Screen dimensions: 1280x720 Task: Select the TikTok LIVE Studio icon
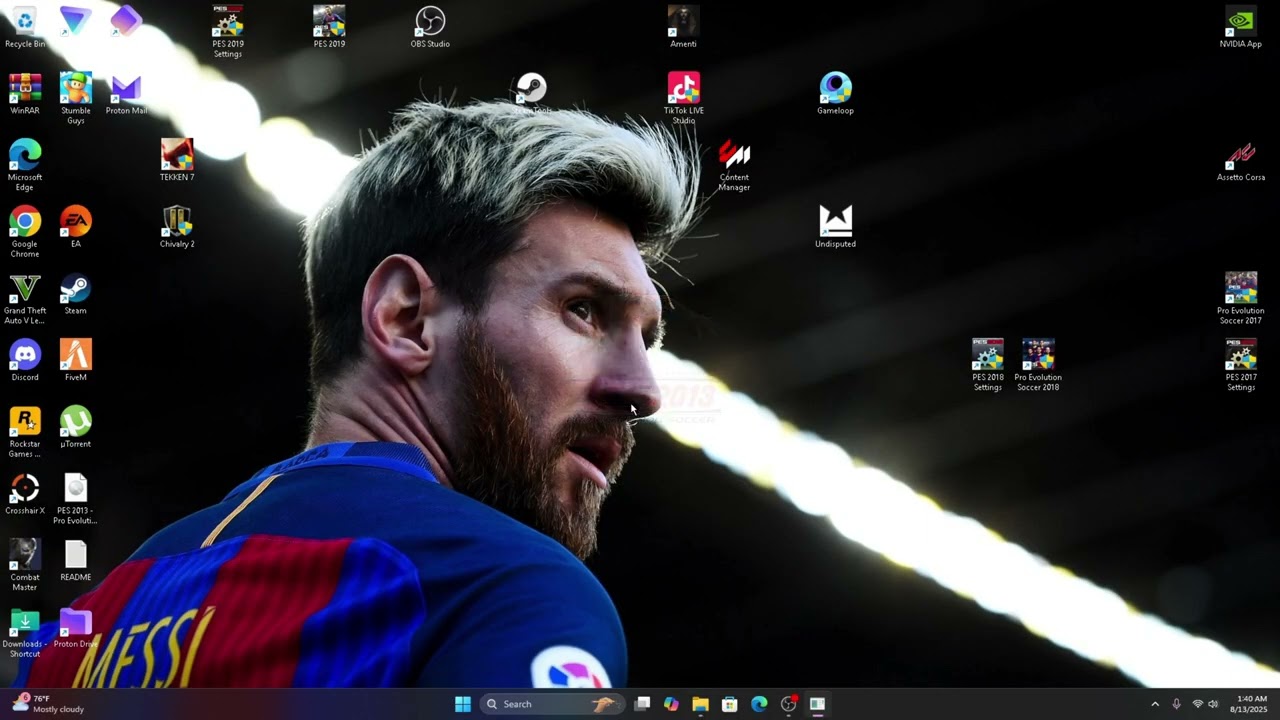pyautogui.click(x=683, y=98)
